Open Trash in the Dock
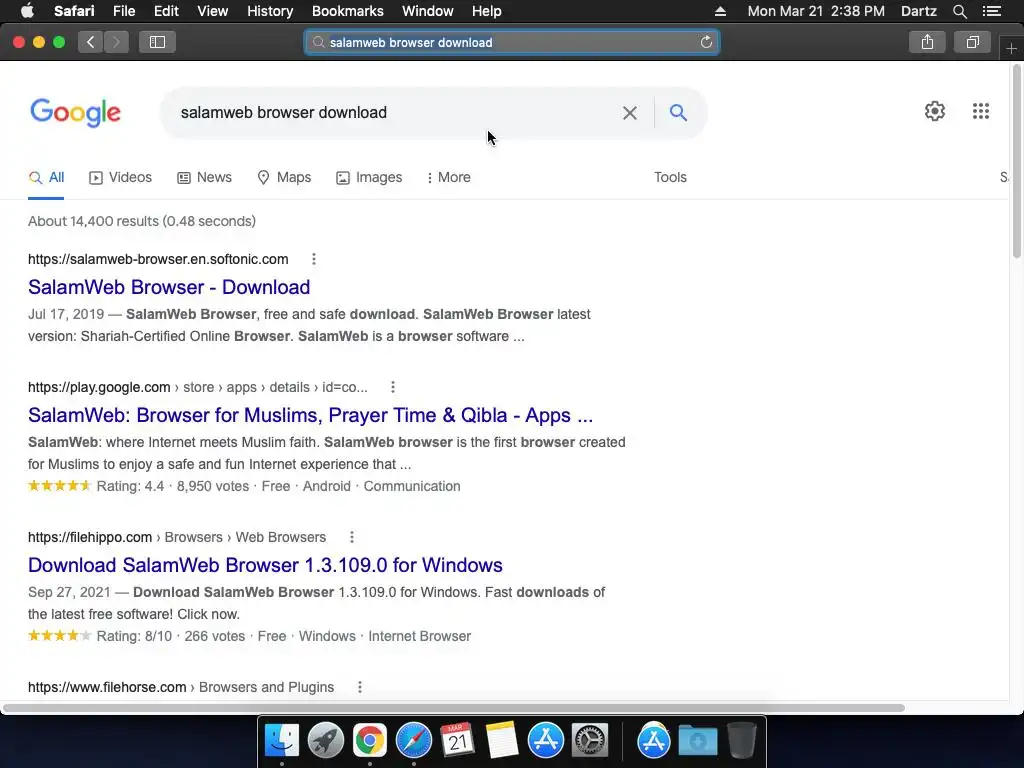The image size is (1024, 768). 741,741
